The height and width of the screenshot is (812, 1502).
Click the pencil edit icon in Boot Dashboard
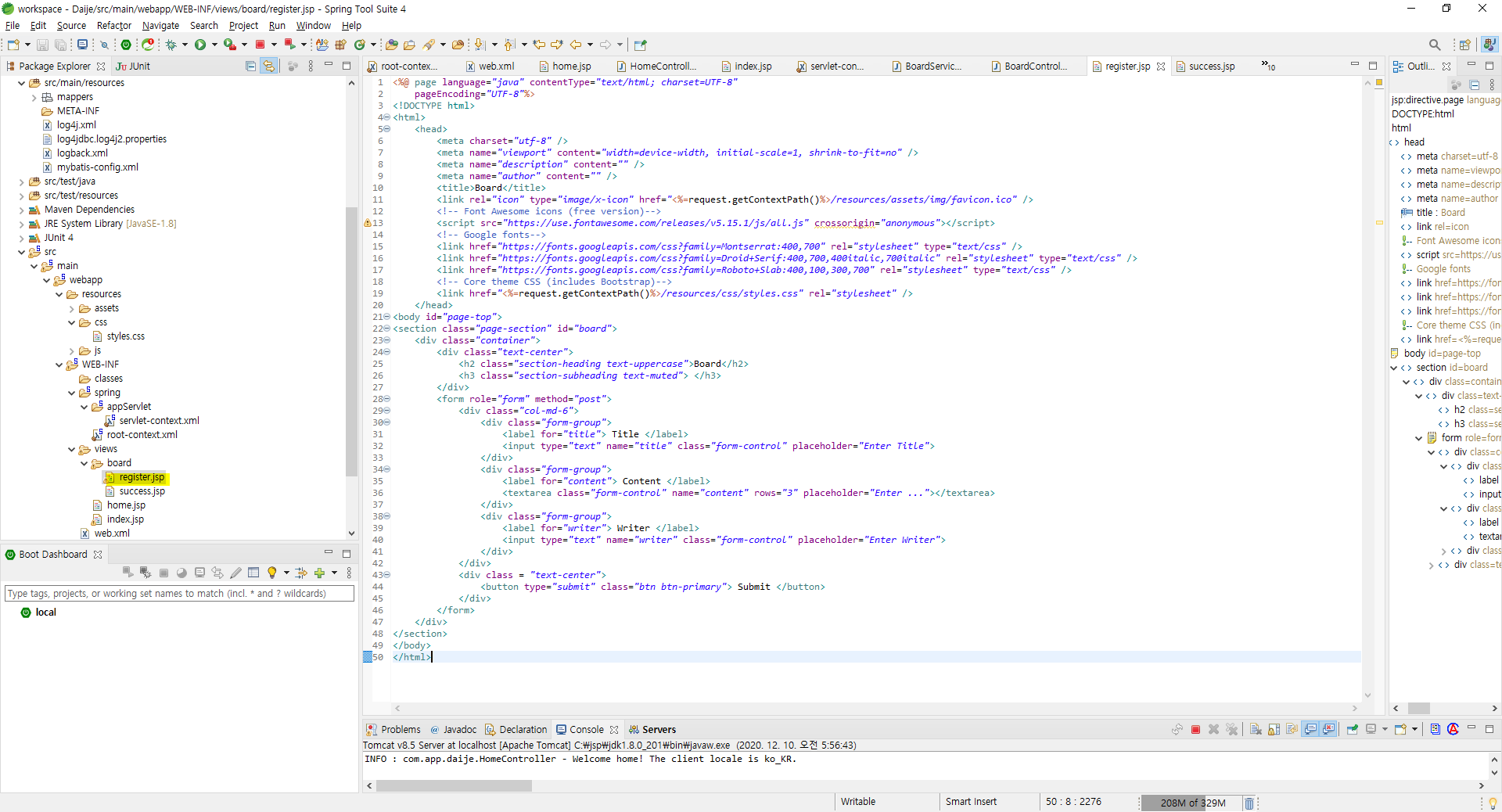[x=235, y=573]
